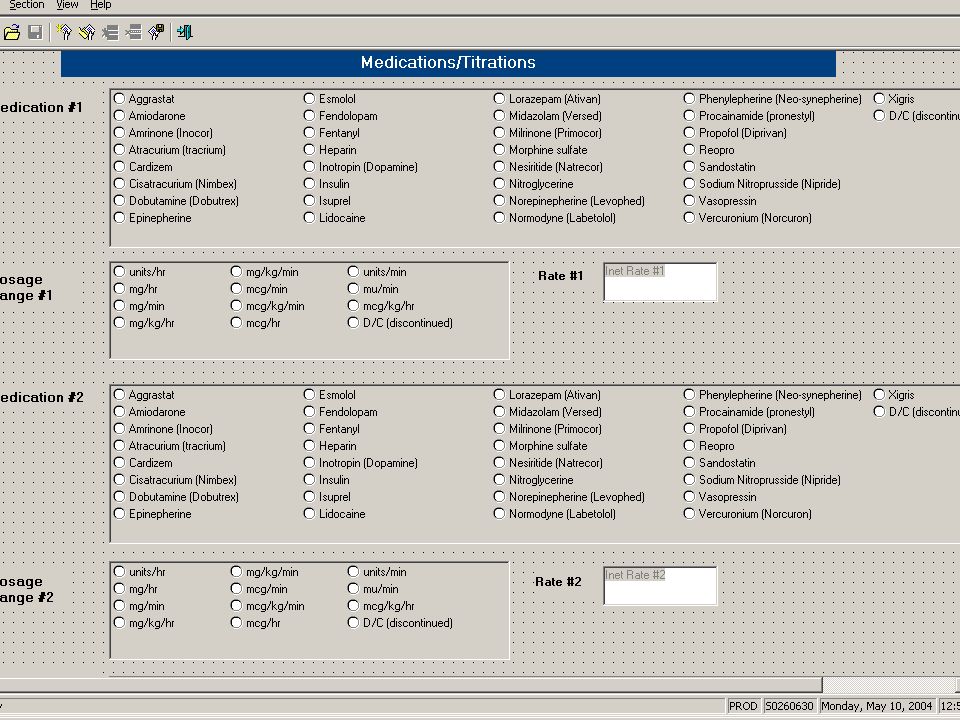Pick Vercuronium (Norcuron) in Medication #2 list
Viewport: 960px width, 720px height.
coord(689,514)
